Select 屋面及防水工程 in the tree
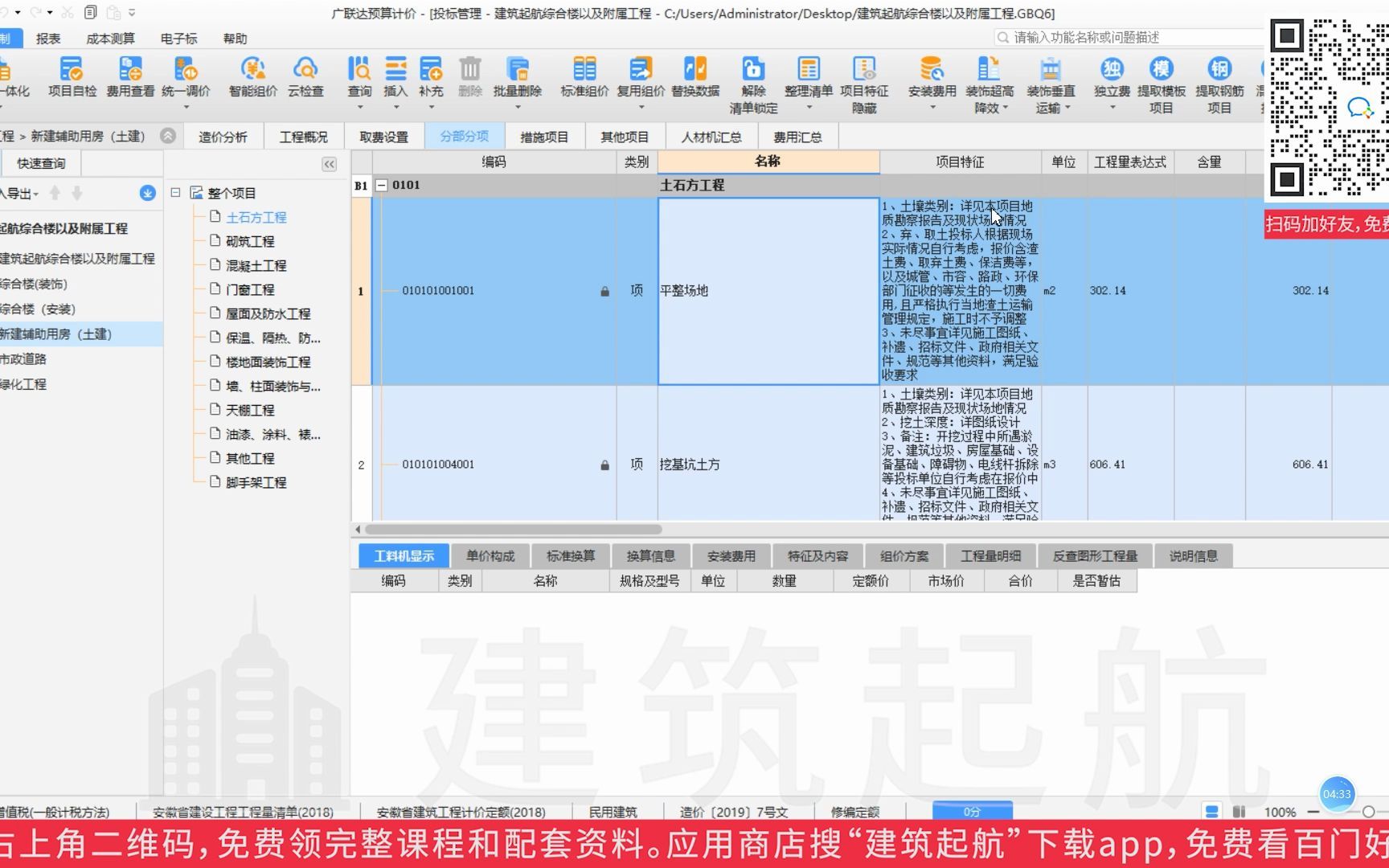The height and width of the screenshot is (868, 1389). (x=268, y=313)
